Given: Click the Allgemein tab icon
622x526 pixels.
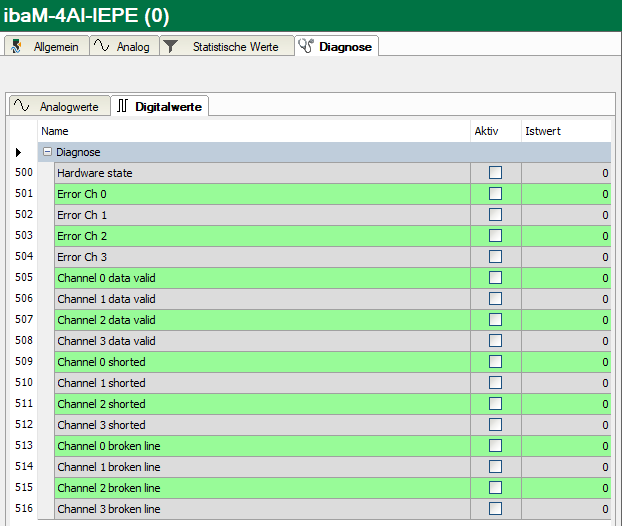Looking at the screenshot, I should (19, 46).
